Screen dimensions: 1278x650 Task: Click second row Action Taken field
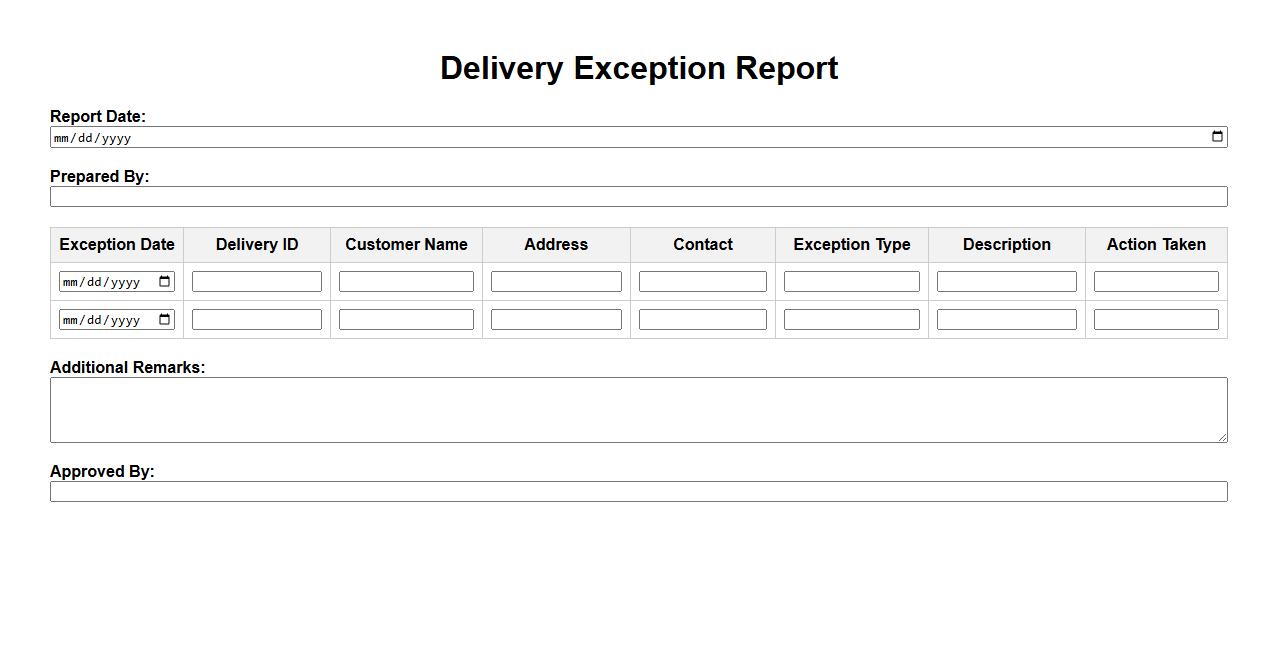tap(1156, 320)
